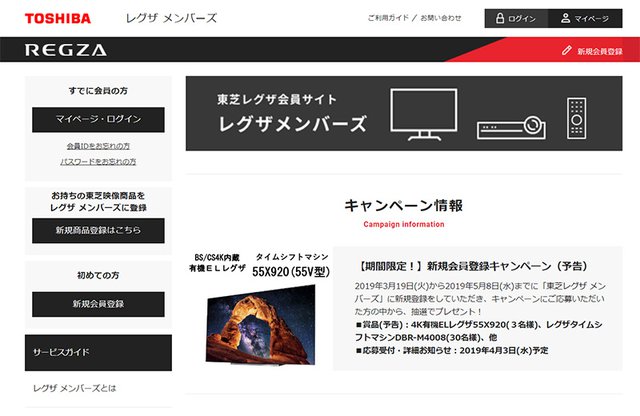Viewport: 640px width, 416px height.
Task: Click the recorder device icon in banner
Action: pyautogui.click(x=510, y=124)
